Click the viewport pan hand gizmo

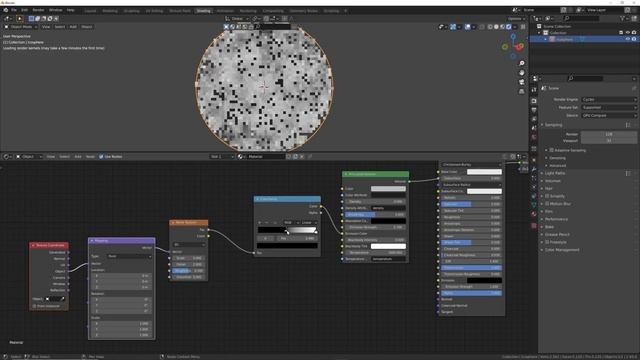[x=522, y=73]
